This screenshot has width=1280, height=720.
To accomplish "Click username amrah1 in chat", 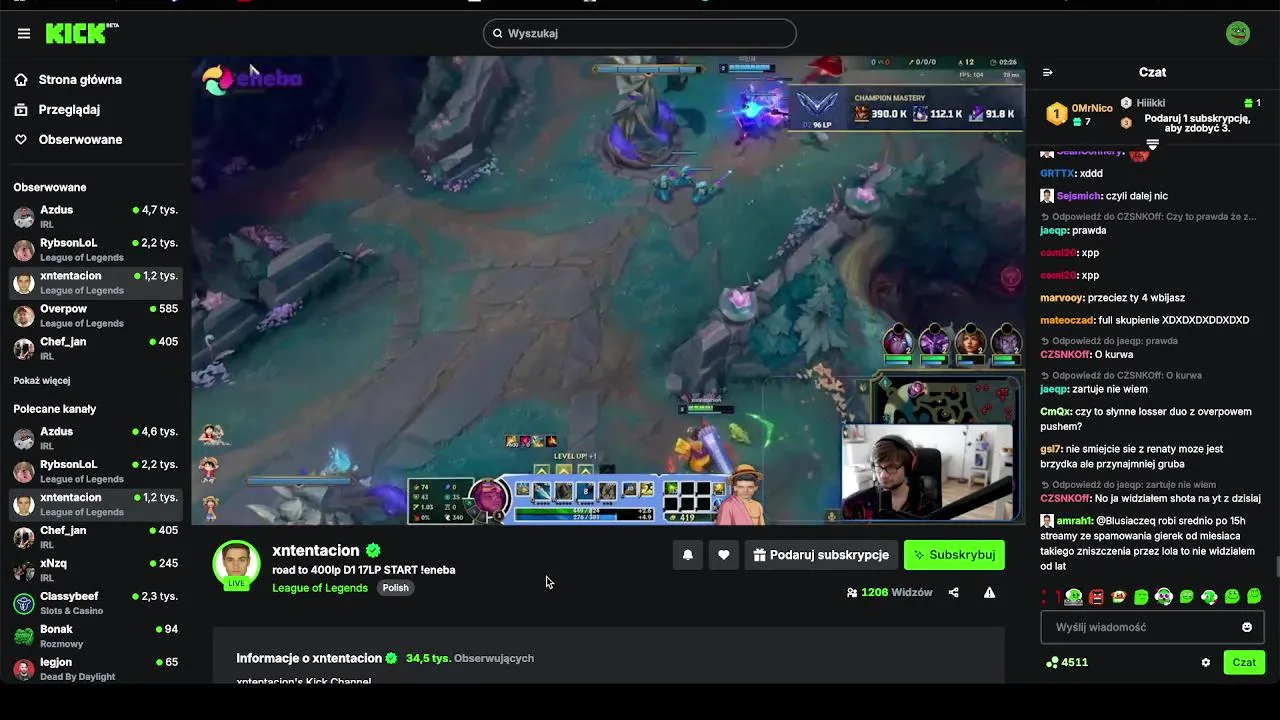I will (x=1073, y=521).
